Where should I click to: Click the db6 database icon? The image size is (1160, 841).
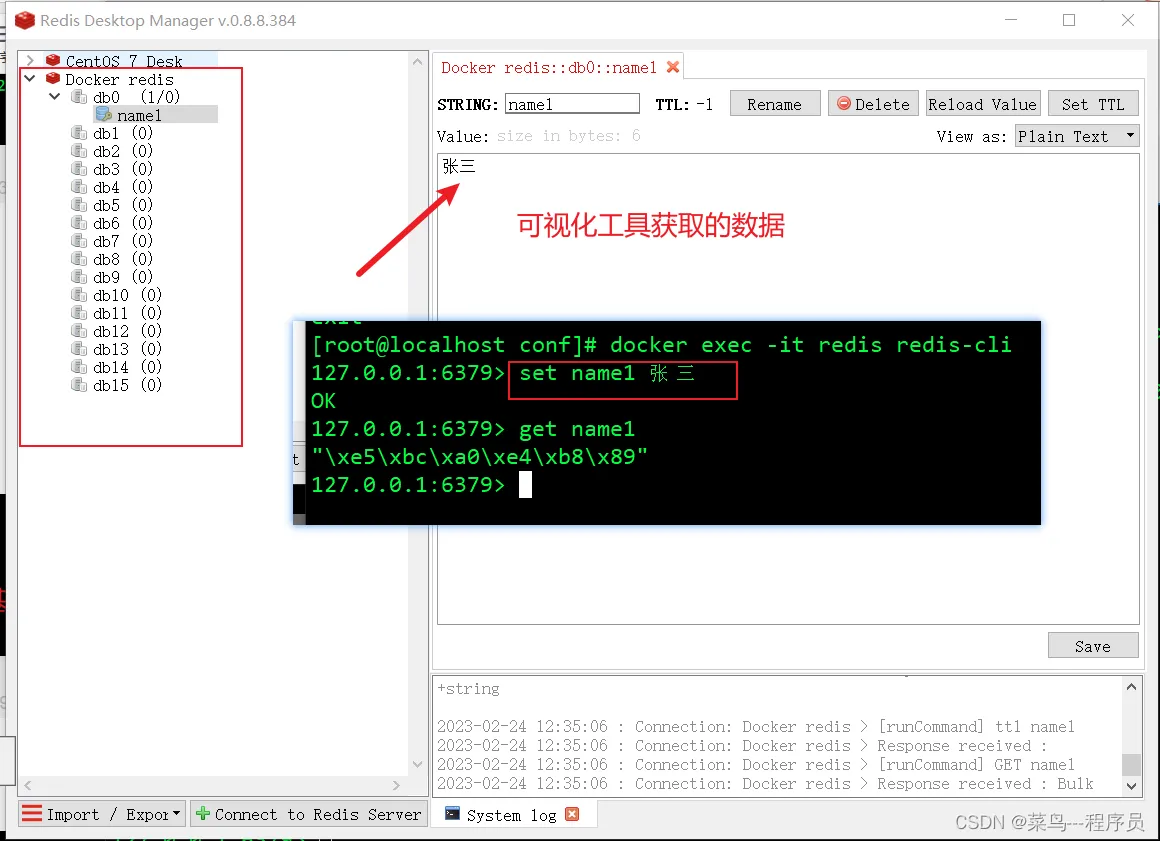tap(79, 223)
